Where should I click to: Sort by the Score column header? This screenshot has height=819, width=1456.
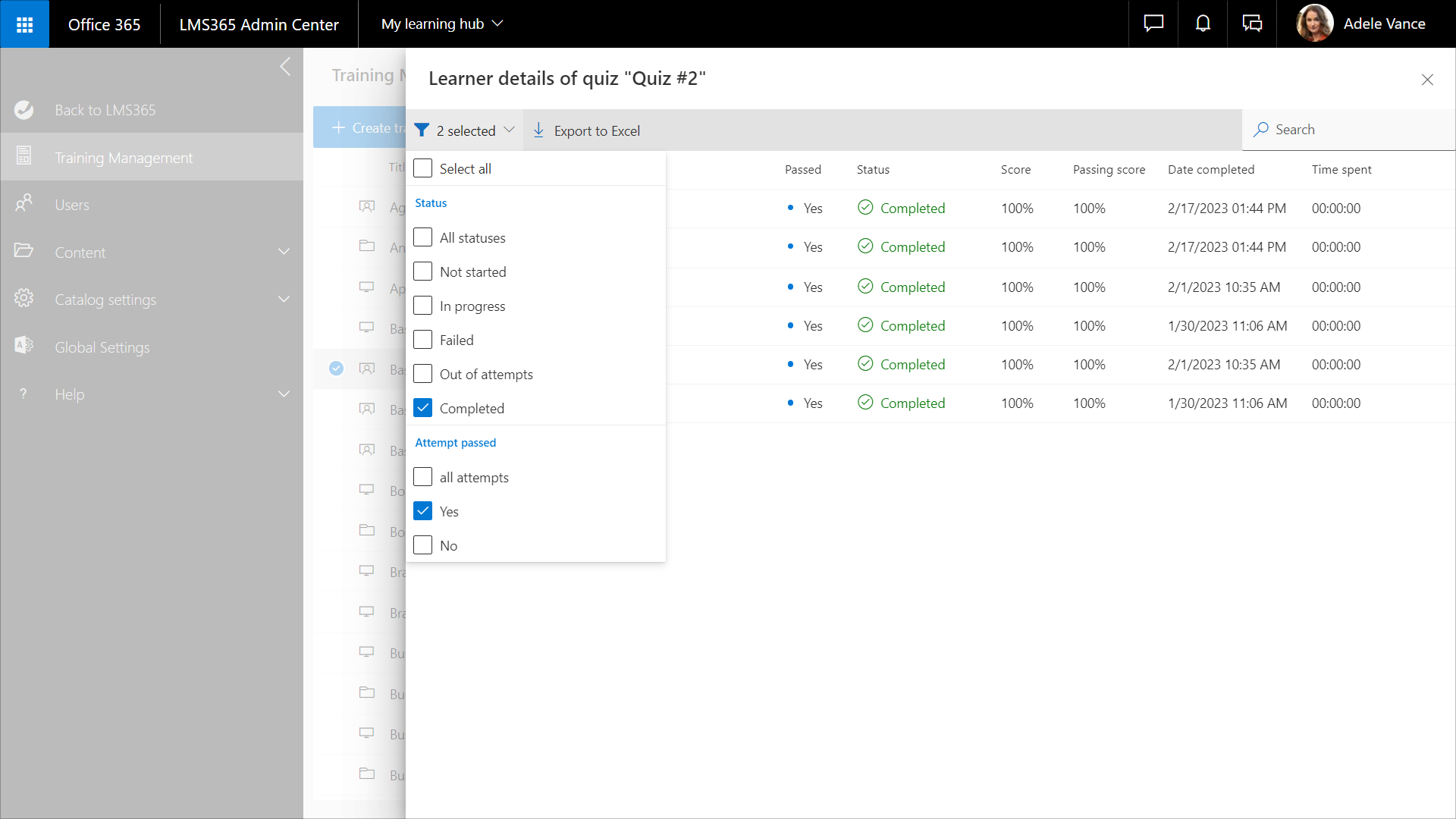click(x=1015, y=170)
